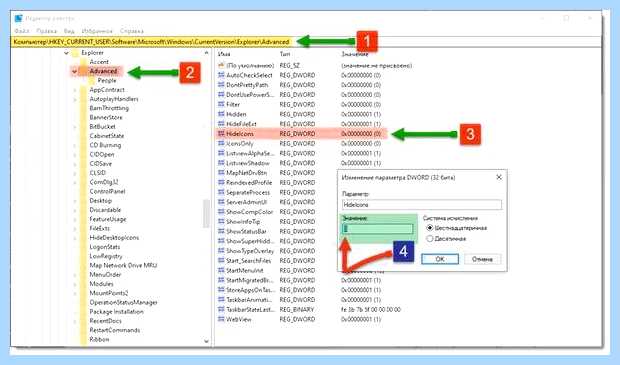Click the folder icon of the Explorer key

click(75, 53)
